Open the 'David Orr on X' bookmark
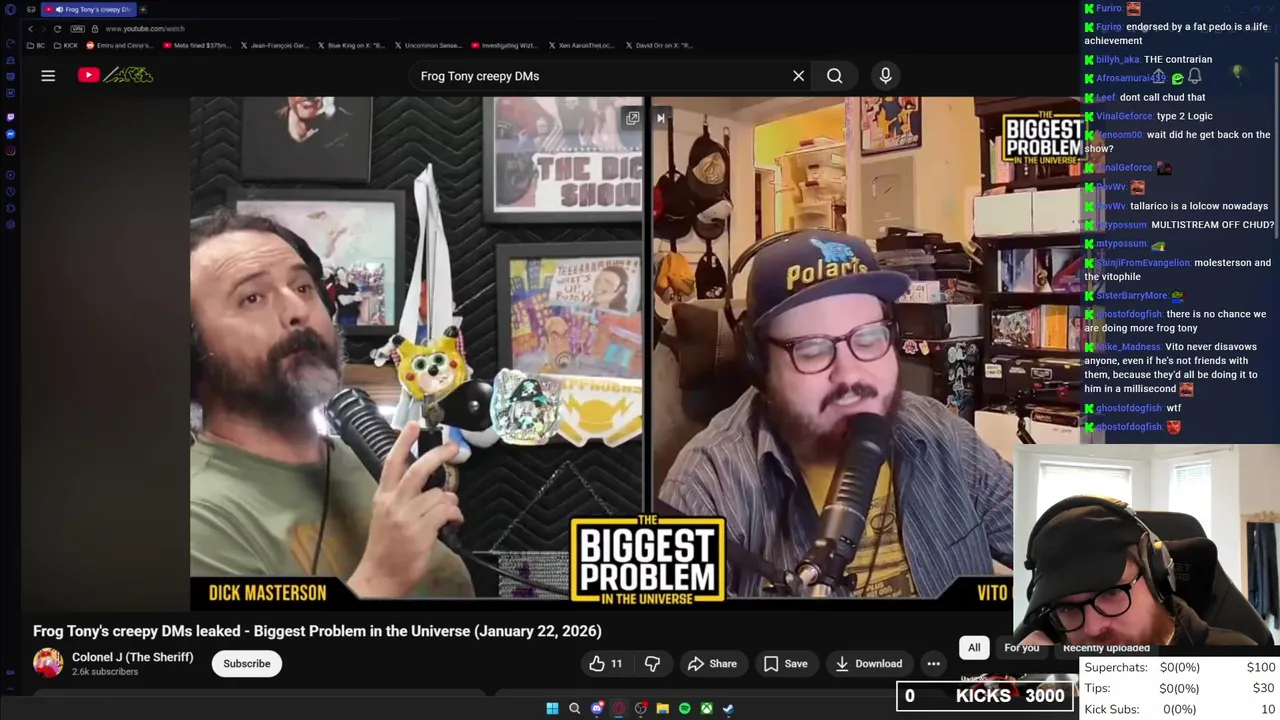Viewport: 1280px width, 720px height. [659, 45]
